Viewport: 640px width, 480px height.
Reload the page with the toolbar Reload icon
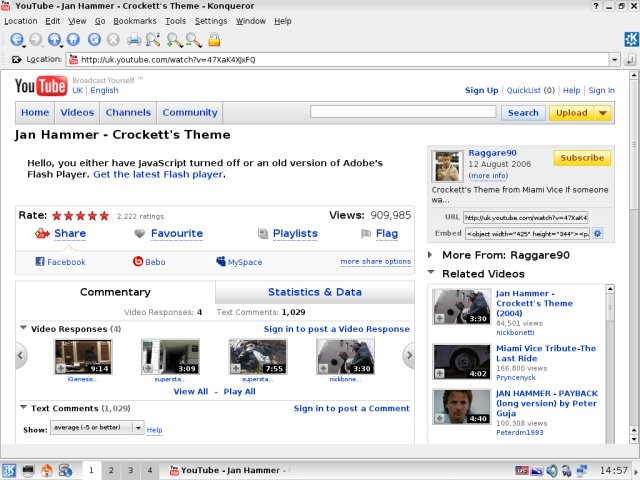pyautogui.click(x=94, y=40)
